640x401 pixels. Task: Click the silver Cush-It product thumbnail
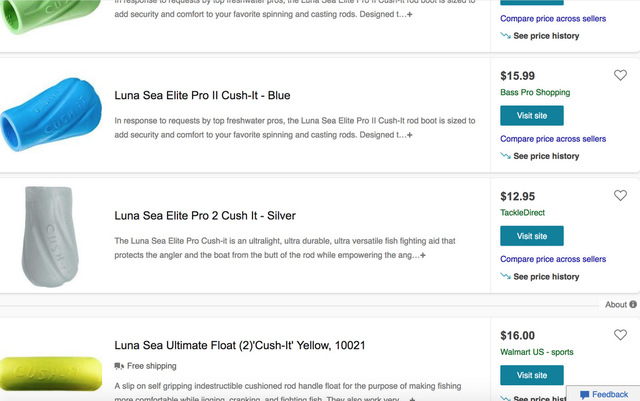click(x=50, y=237)
